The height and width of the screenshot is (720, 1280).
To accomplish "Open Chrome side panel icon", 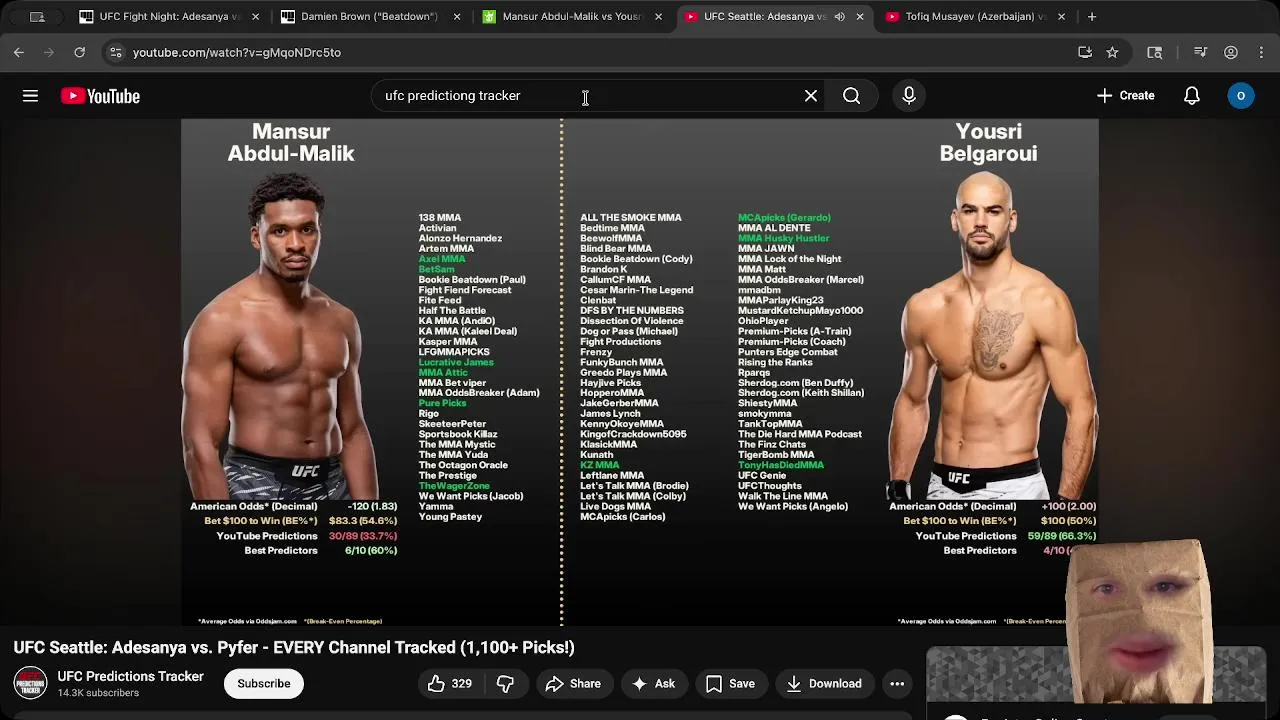I will [x=1154, y=52].
